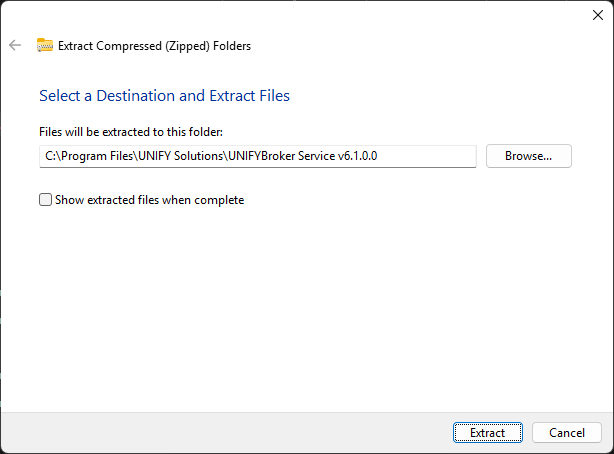This screenshot has width=614, height=454.
Task: Place cursor in empty space after path text
Action: [x=427, y=156]
